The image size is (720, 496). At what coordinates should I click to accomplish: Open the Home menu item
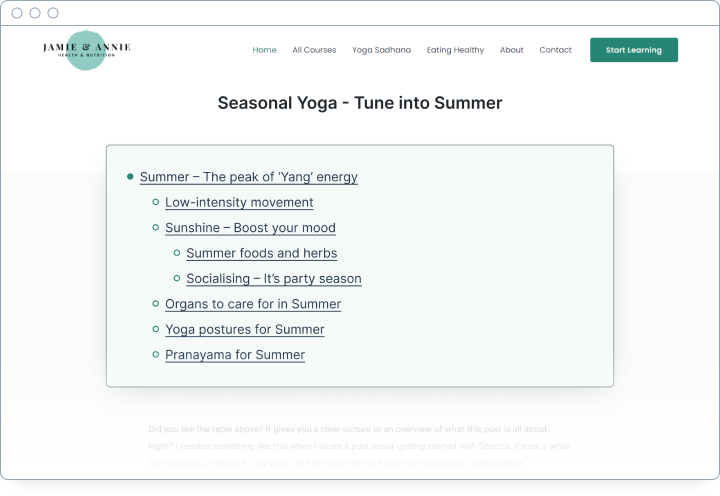click(x=264, y=50)
